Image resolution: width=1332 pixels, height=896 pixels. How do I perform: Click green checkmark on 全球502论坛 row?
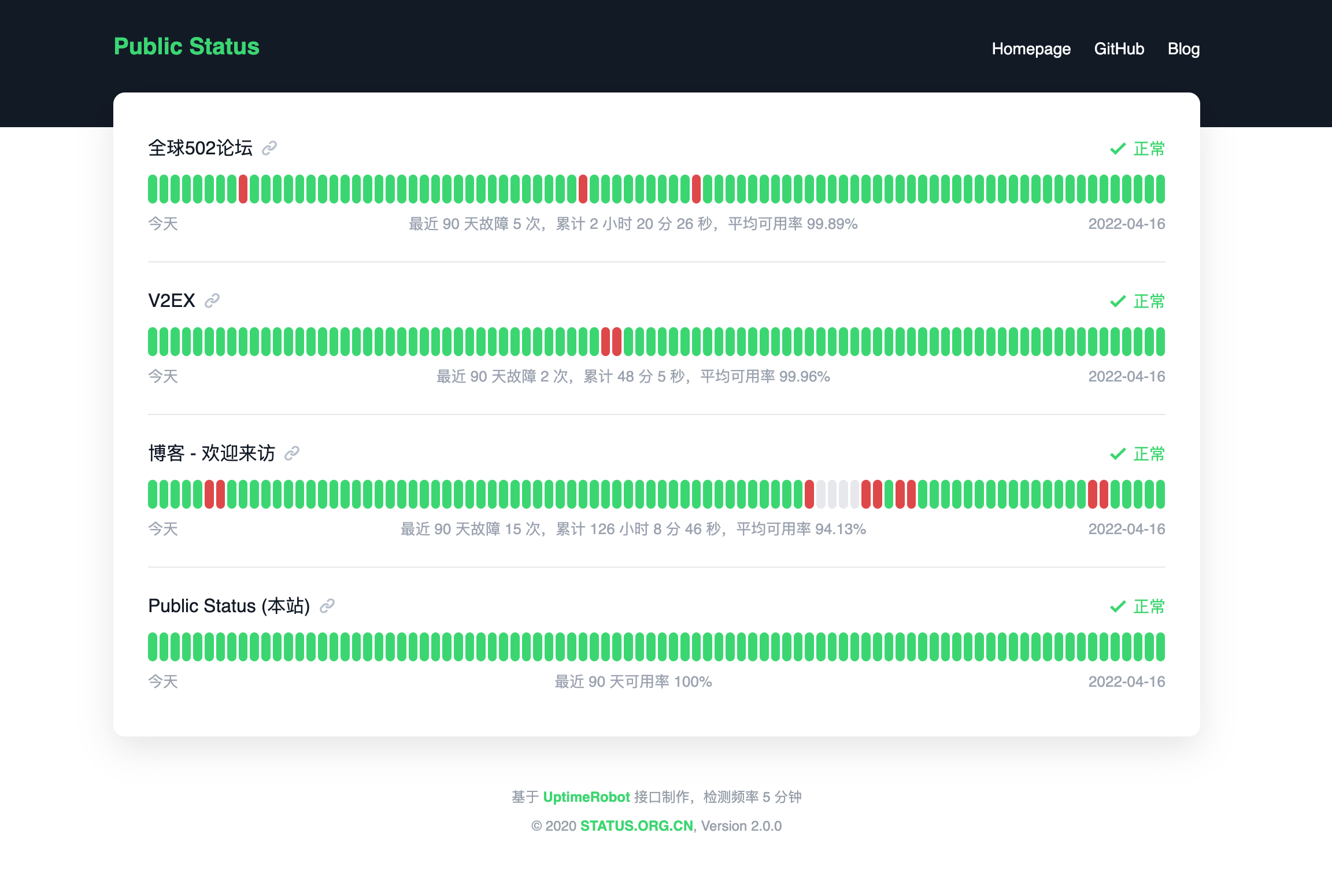[1118, 149]
